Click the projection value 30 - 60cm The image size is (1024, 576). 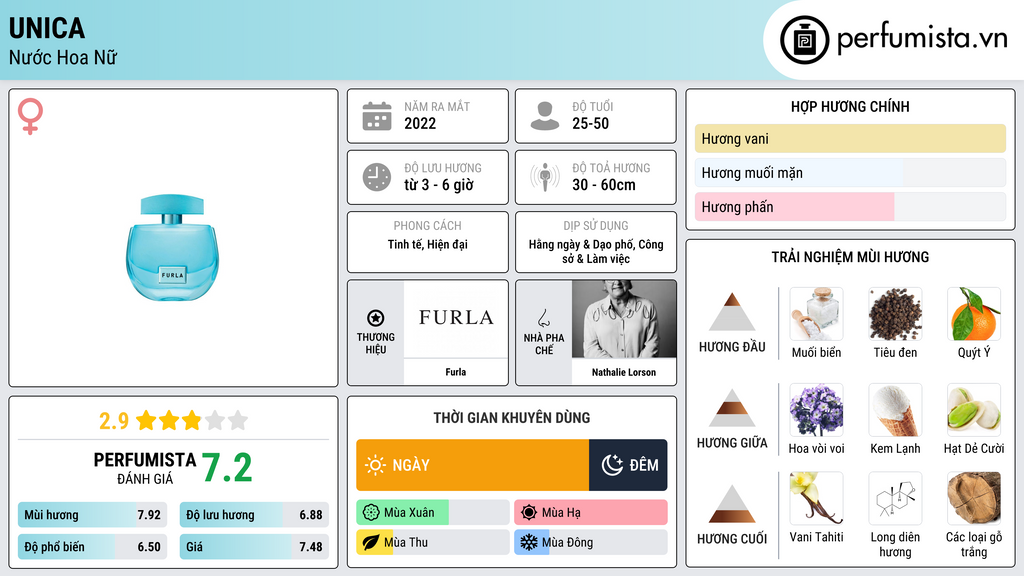coord(604,185)
